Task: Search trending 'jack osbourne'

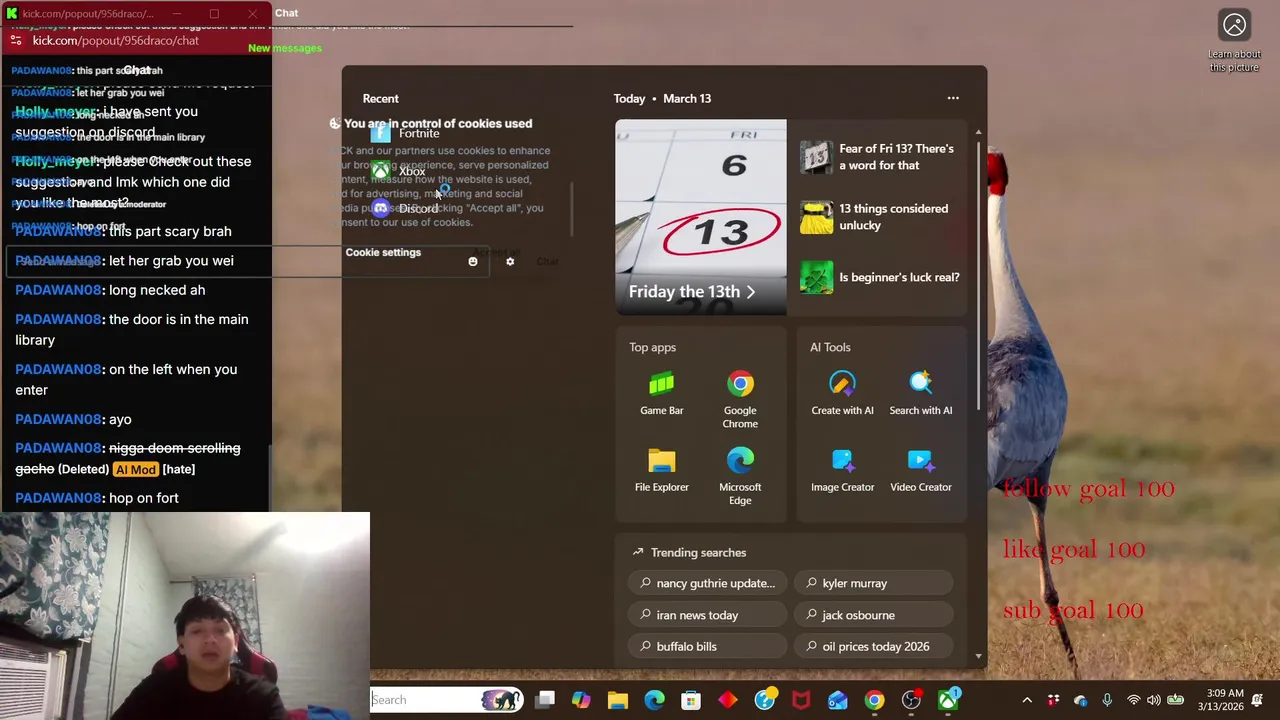Action: (x=874, y=615)
